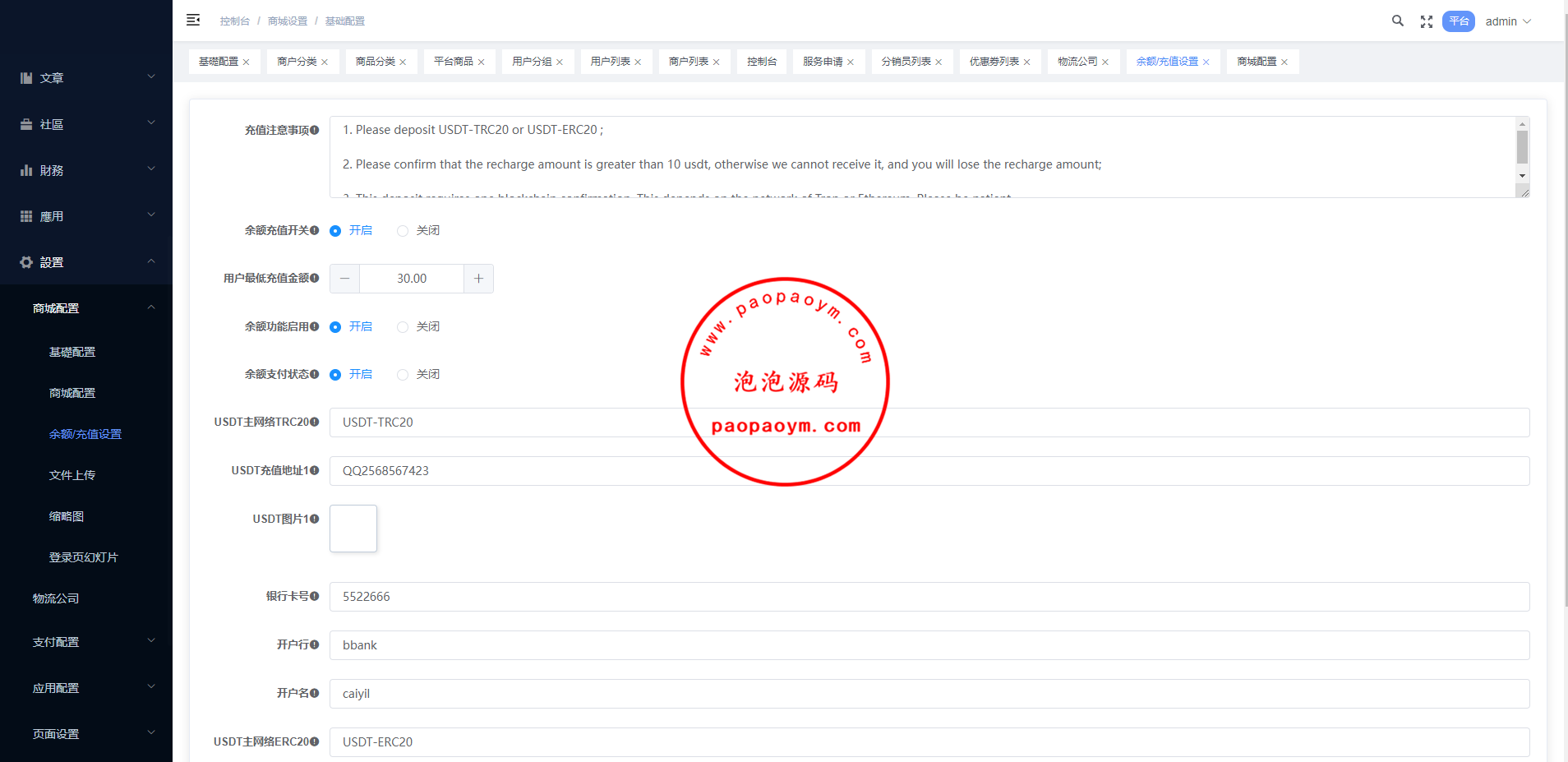The image size is (1568, 762).
Task: Select 开启 for 余额功能启用
Action: (335, 327)
